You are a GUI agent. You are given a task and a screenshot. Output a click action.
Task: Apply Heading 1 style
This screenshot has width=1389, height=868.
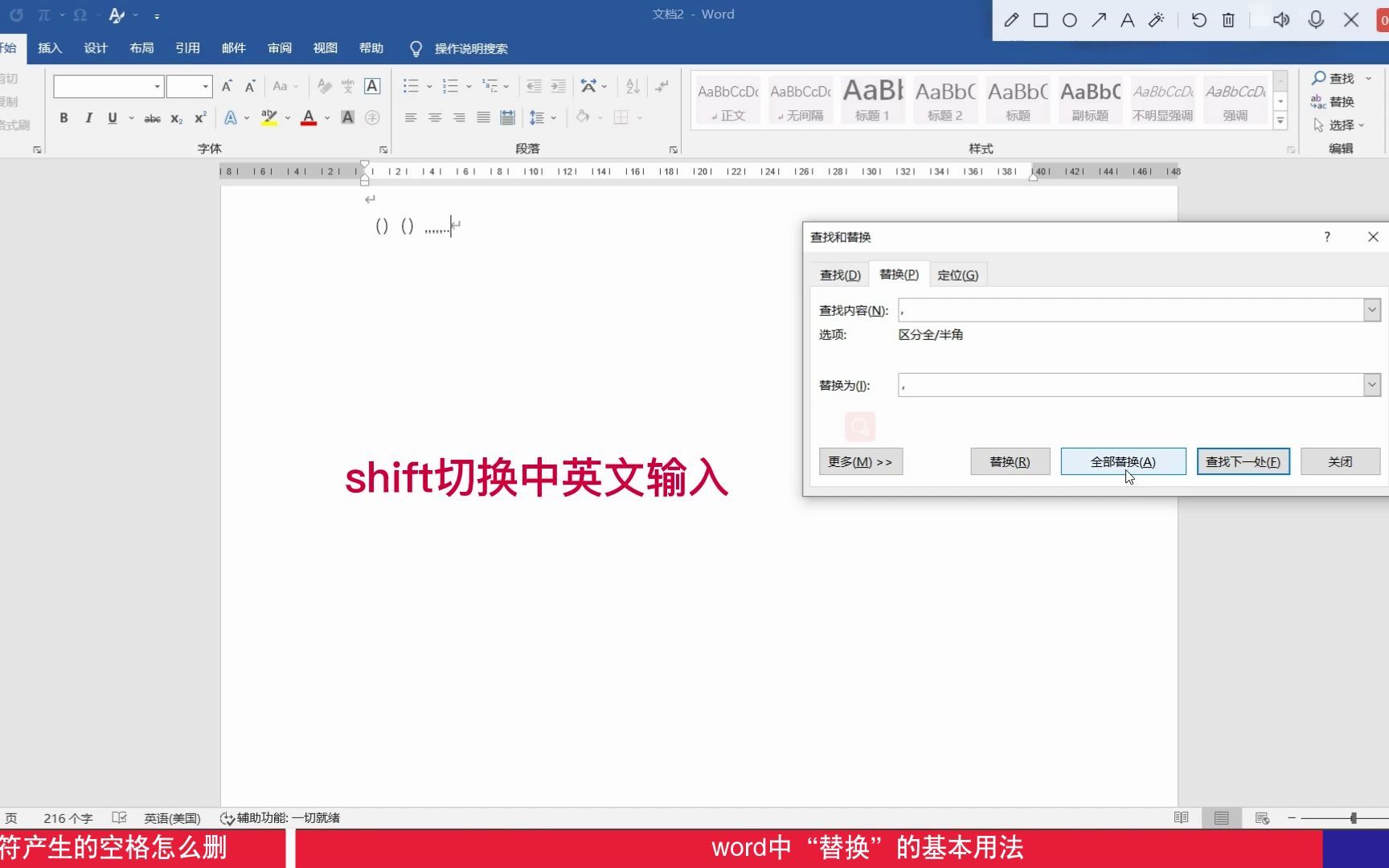pyautogui.click(x=872, y=100)
